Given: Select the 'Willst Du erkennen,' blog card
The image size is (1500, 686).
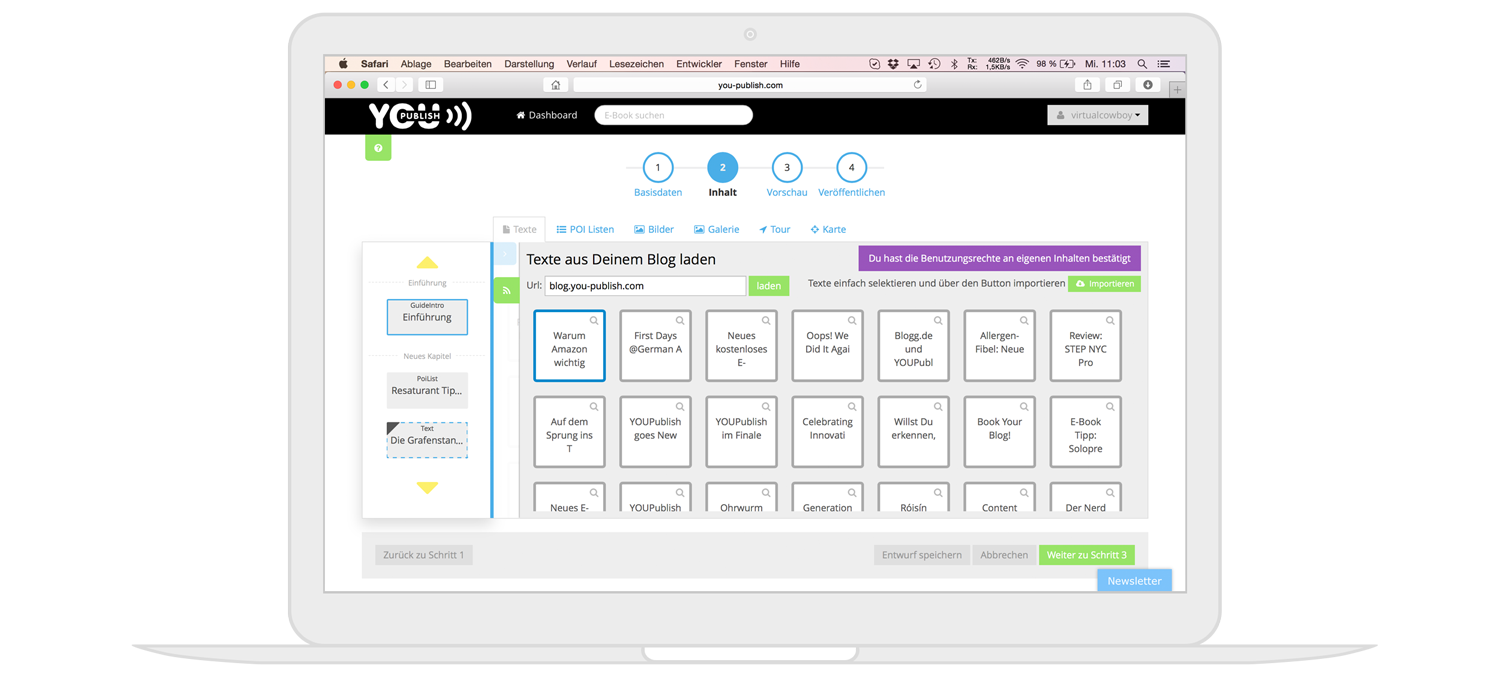Looking at the screenshot, I should 913,432.
